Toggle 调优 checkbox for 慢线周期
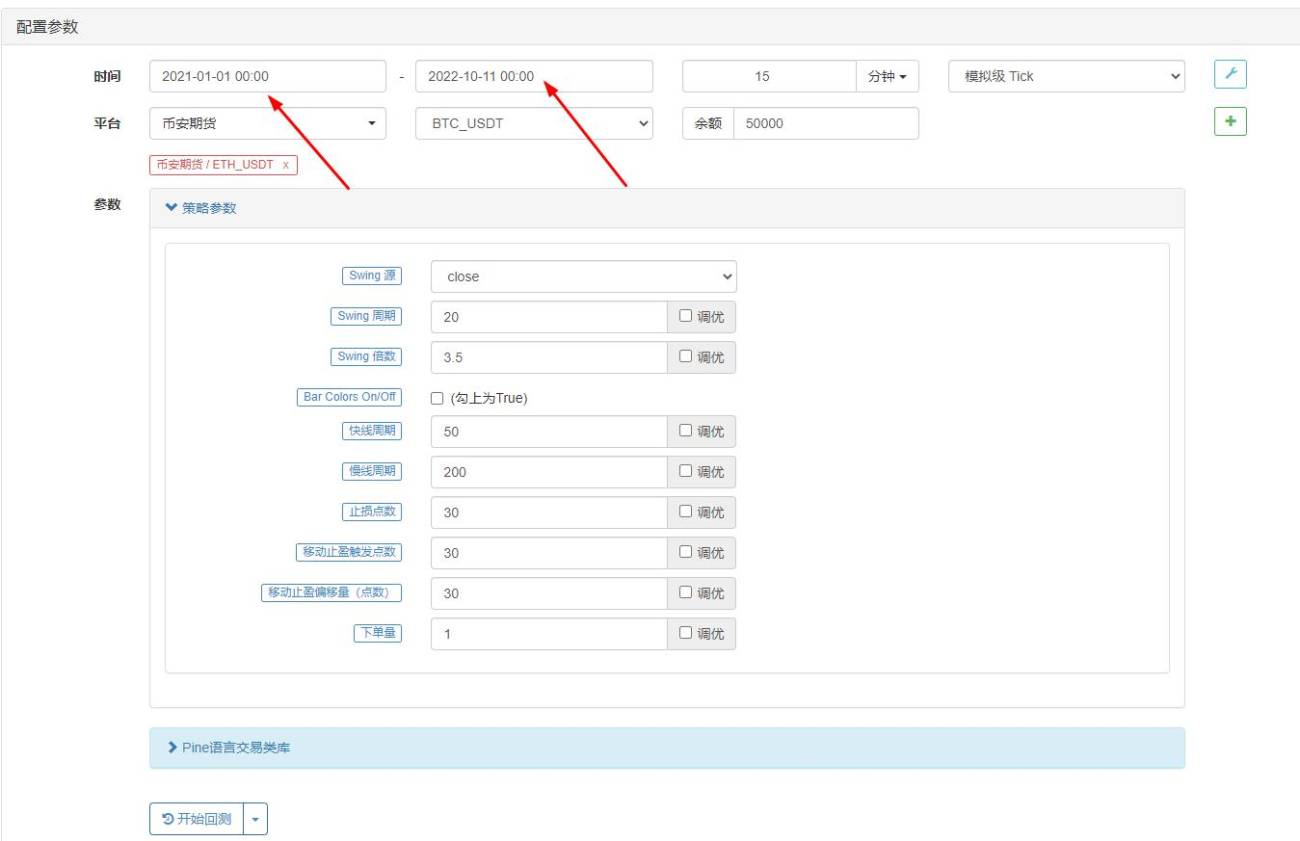The height and width of the screenshot is (841, 1300). [685, 471]
